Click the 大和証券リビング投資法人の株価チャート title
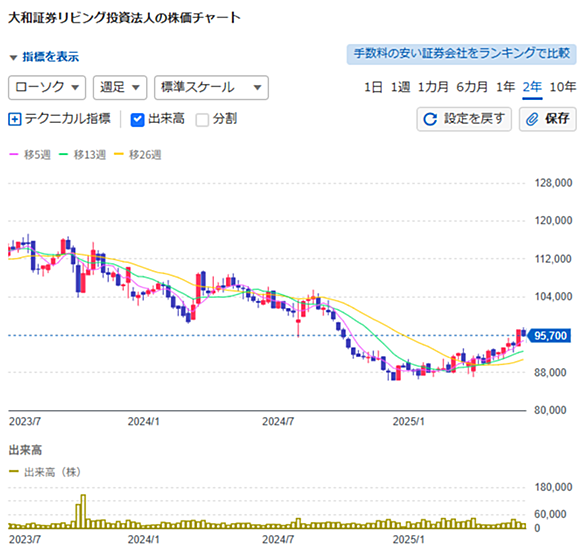This screenshot has width=586, height=550. click(124, 18)
